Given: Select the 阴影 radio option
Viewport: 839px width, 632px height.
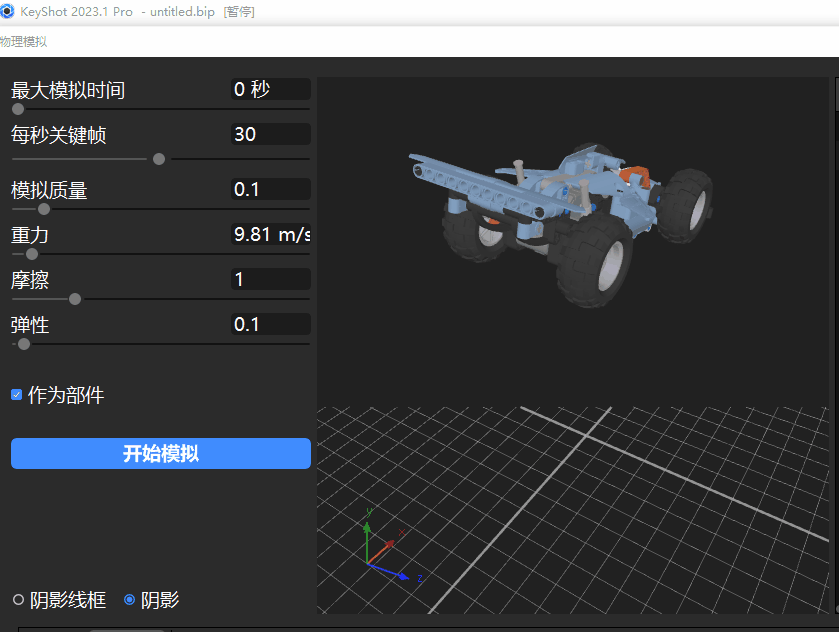Looking at the screenshot, I should [x=129, y=600].
